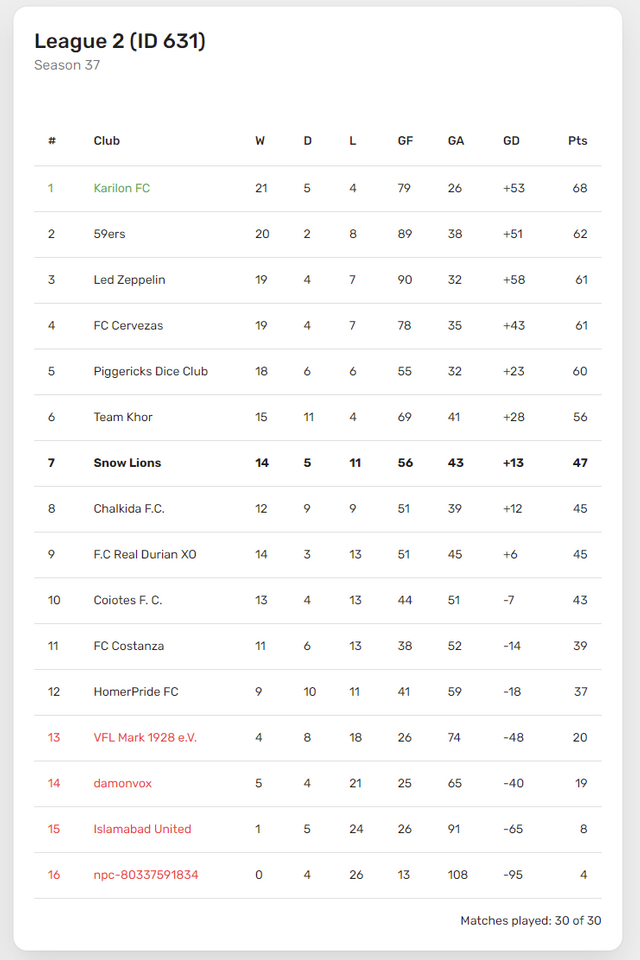Open the Coiotes F. C. club
This screenshot has height=960, width=640.
[x=127, y=600]
